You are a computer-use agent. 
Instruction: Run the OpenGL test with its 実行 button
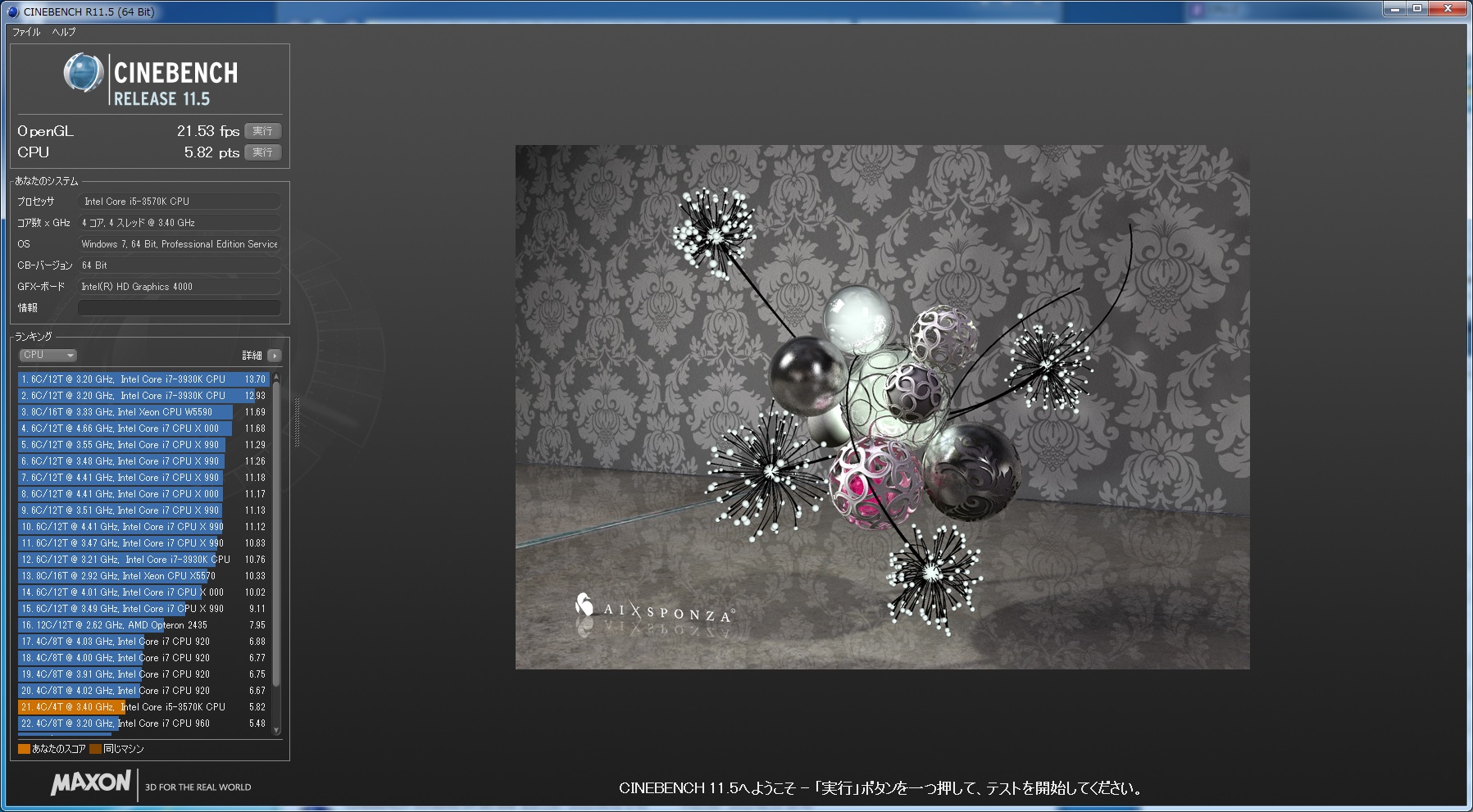[262, 131]
